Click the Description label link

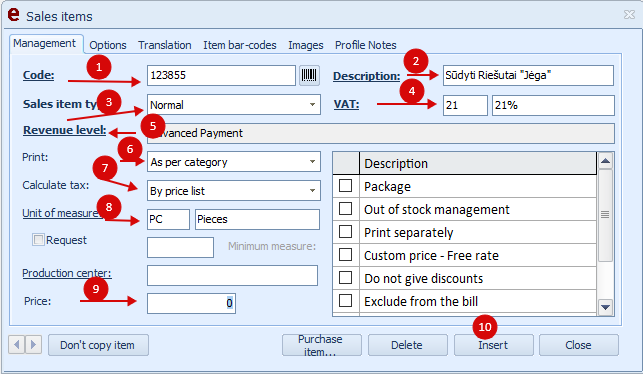point(366,76)
